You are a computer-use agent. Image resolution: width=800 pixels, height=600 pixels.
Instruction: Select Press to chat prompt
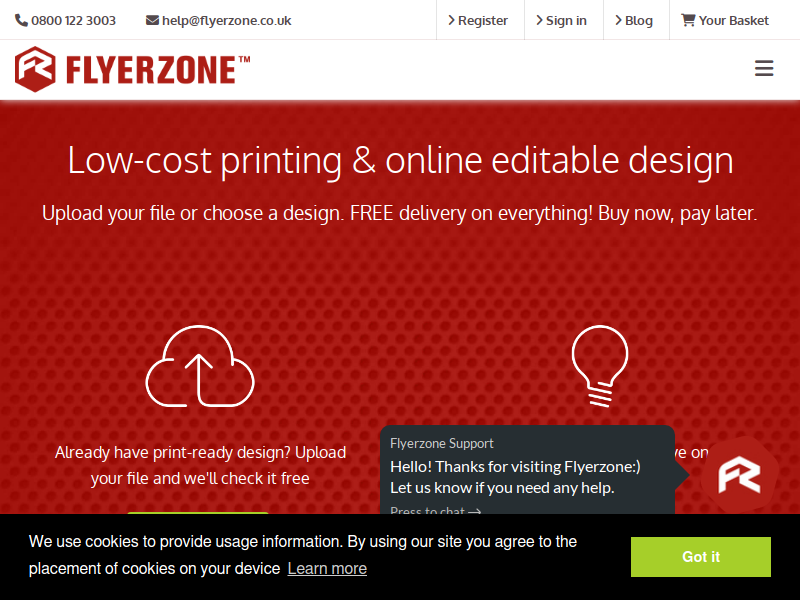pyautogui.click(x=435, y=510)
